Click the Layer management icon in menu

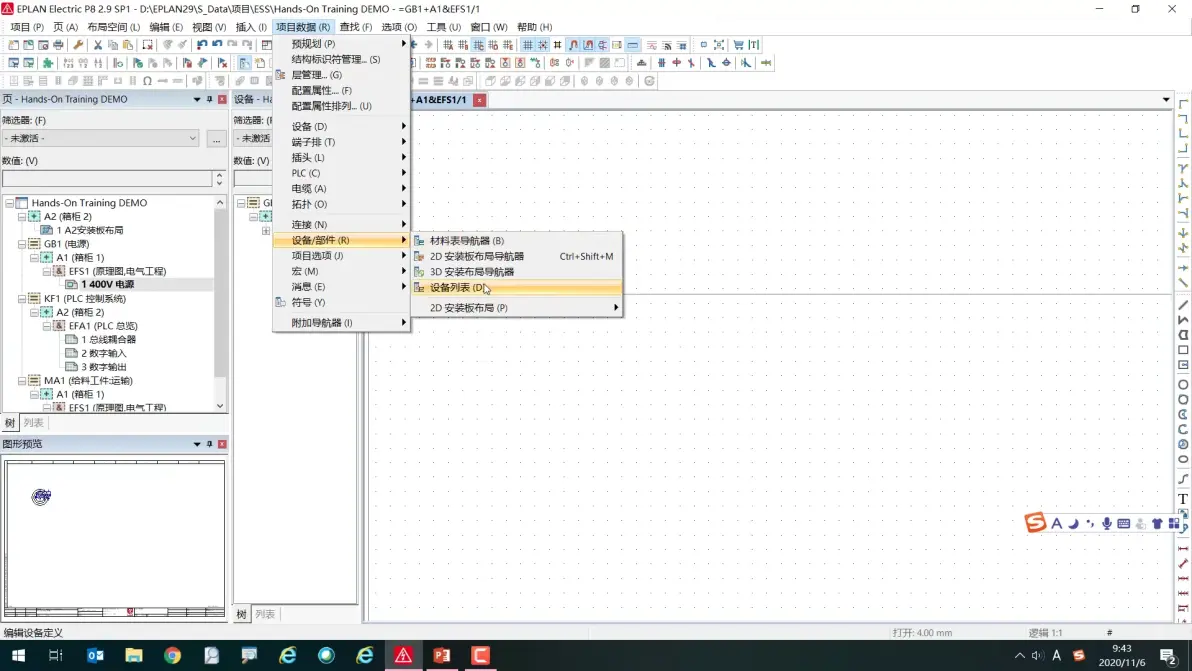point(281,74)
